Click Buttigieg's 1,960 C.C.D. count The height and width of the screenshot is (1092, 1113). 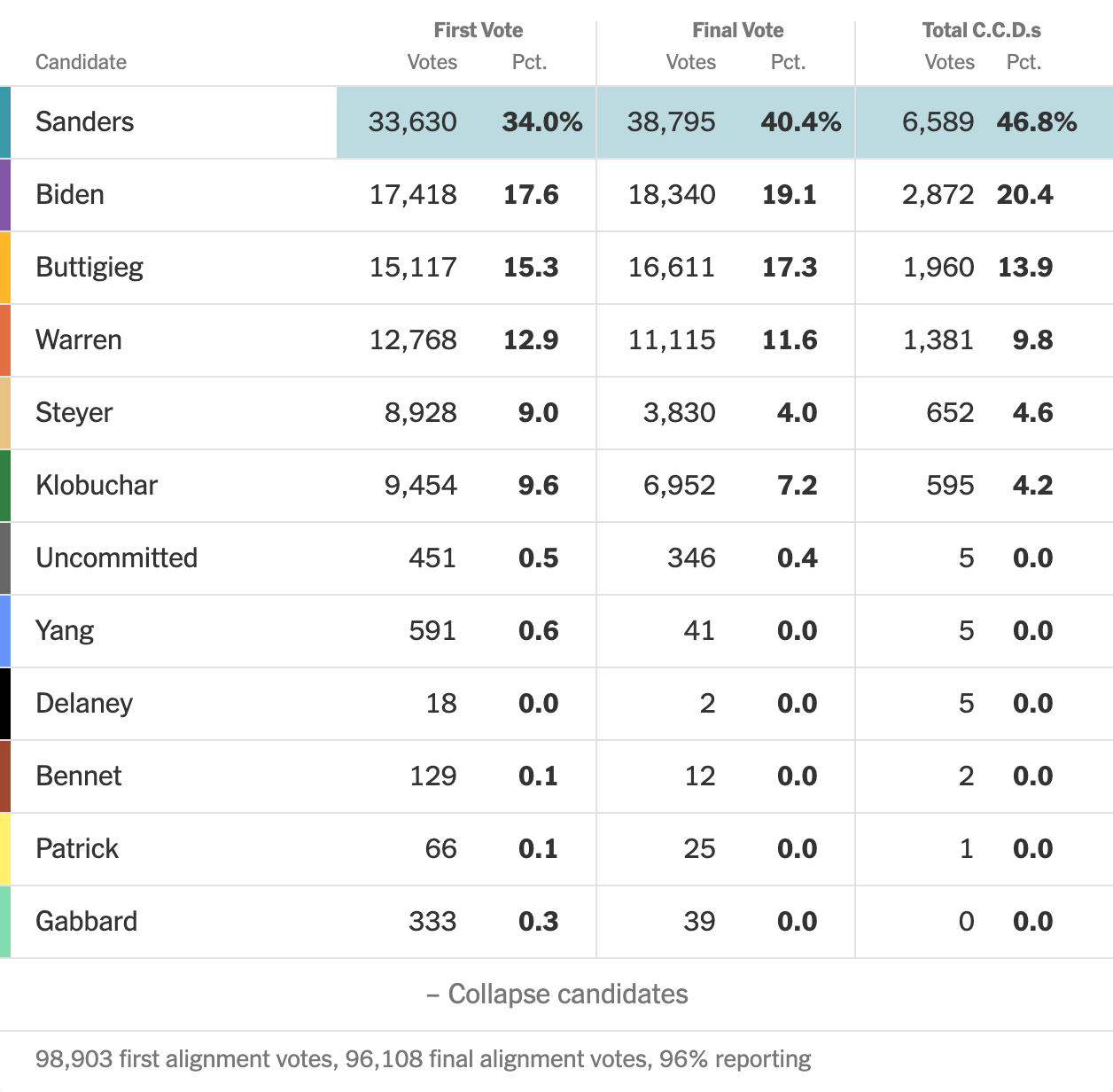click(938, 267)
